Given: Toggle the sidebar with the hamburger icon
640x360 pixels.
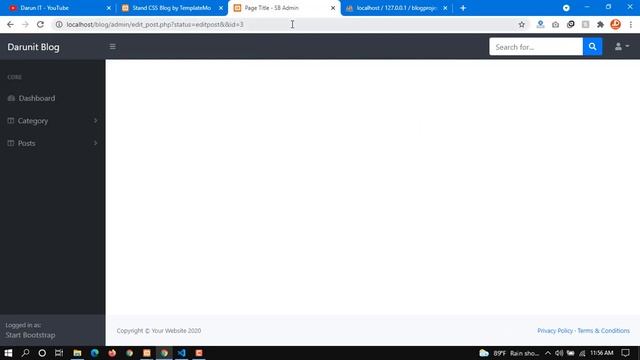Looking at the screenshot, I should [x=113, y=47].
